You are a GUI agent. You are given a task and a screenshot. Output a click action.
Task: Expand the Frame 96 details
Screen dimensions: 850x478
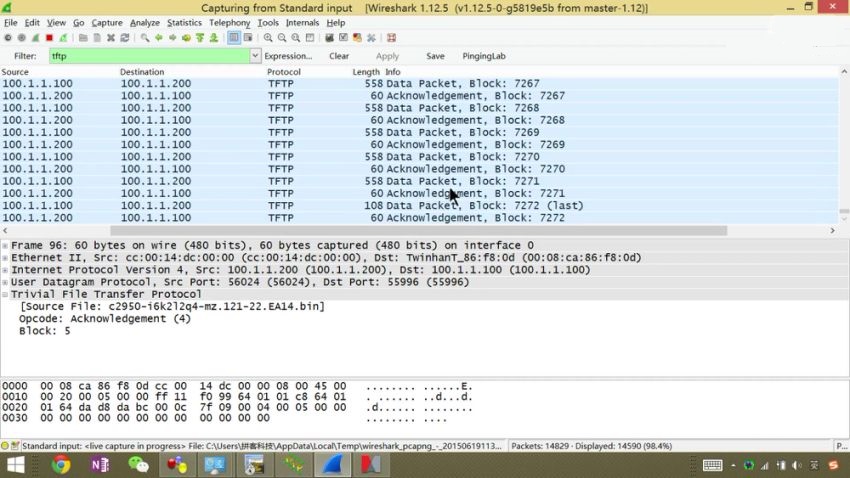point(5,246)
